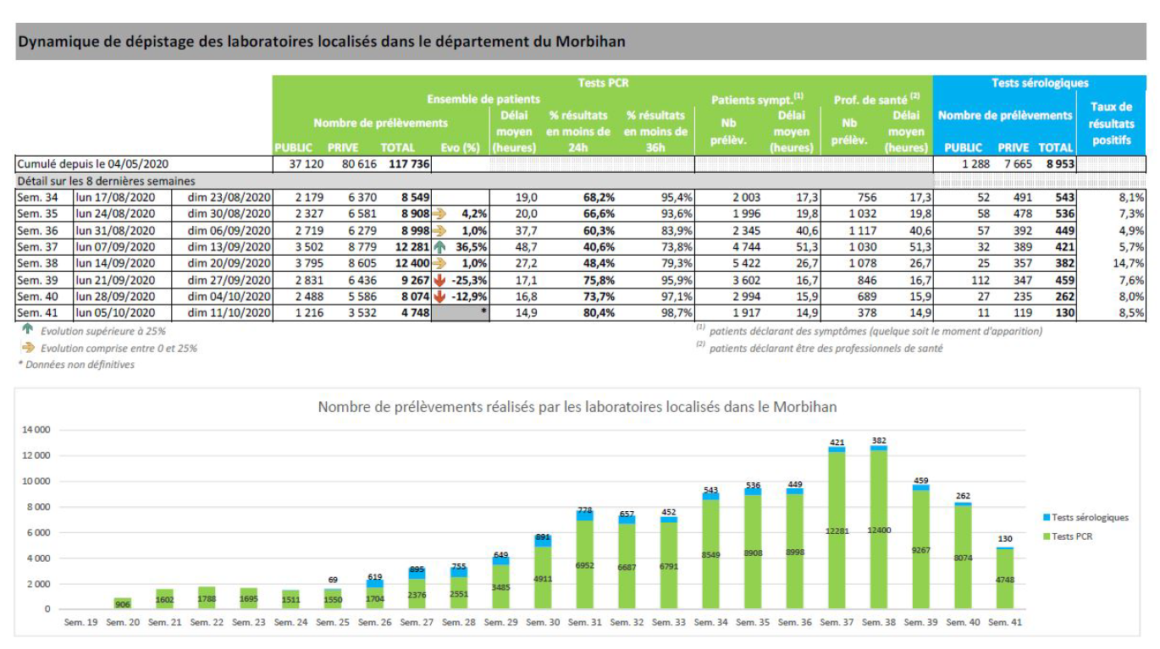The width and height of the screenshot is (1160, 649).
Task: Select the chart title 'Nombre de prélèvements réalisés'
Action: pyautogui.click(x=577, y=407)
